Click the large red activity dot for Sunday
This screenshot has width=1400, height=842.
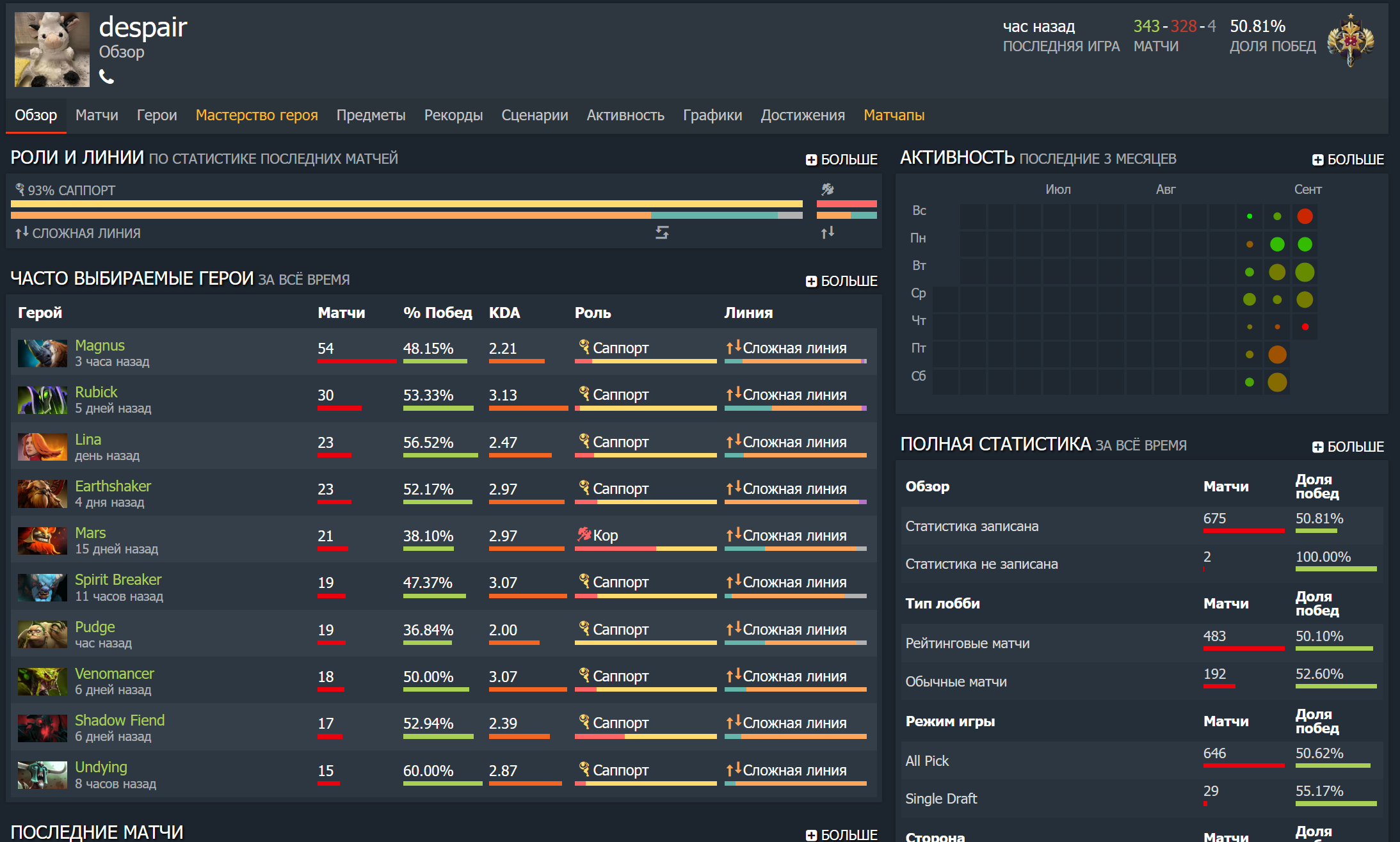pos(1305,216)
